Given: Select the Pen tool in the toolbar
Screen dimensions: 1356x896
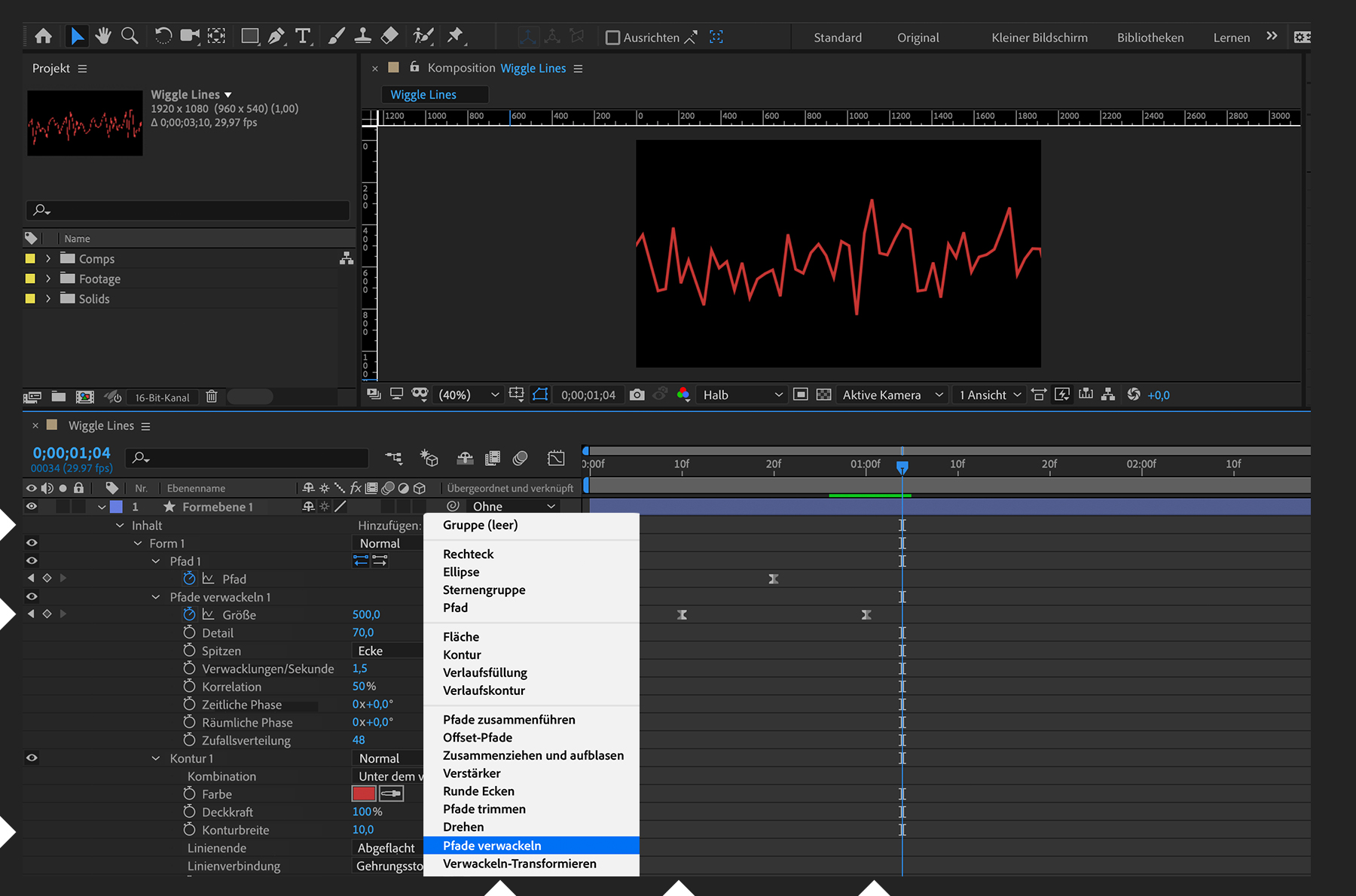Looking at the screenshot, I should click(x=276, y=36).
